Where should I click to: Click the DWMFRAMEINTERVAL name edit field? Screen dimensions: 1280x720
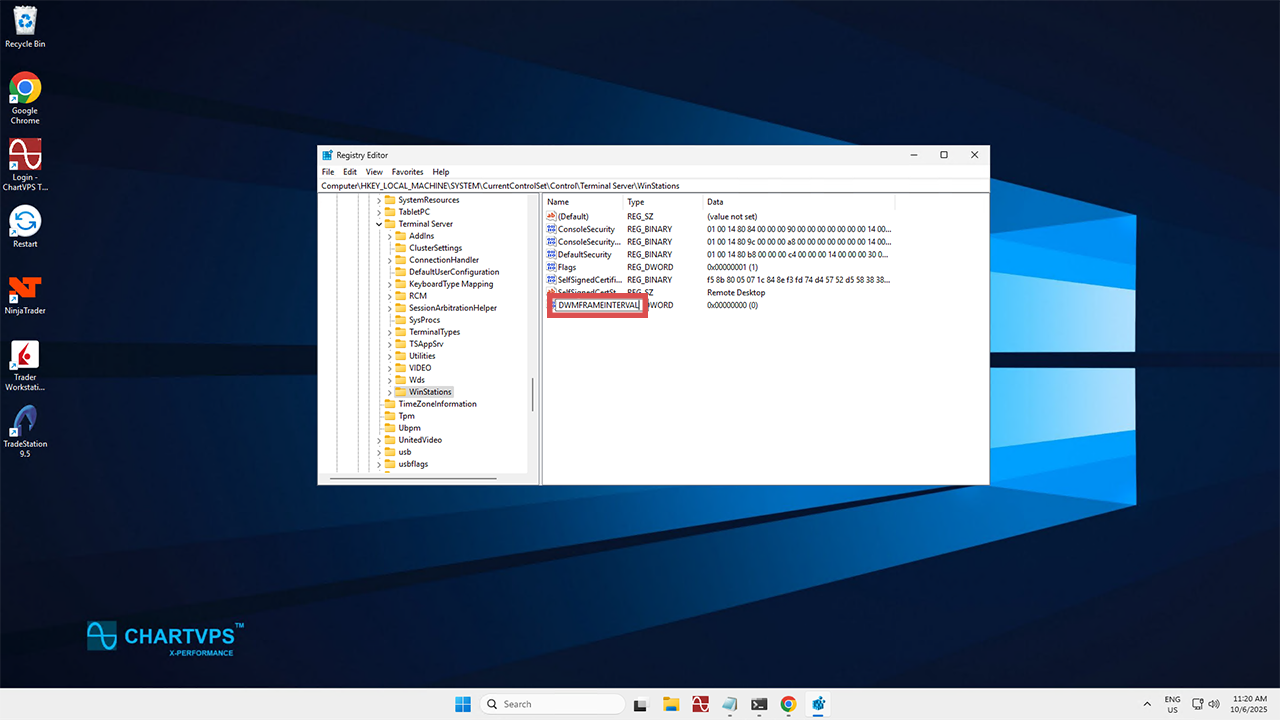click(598, 305)
